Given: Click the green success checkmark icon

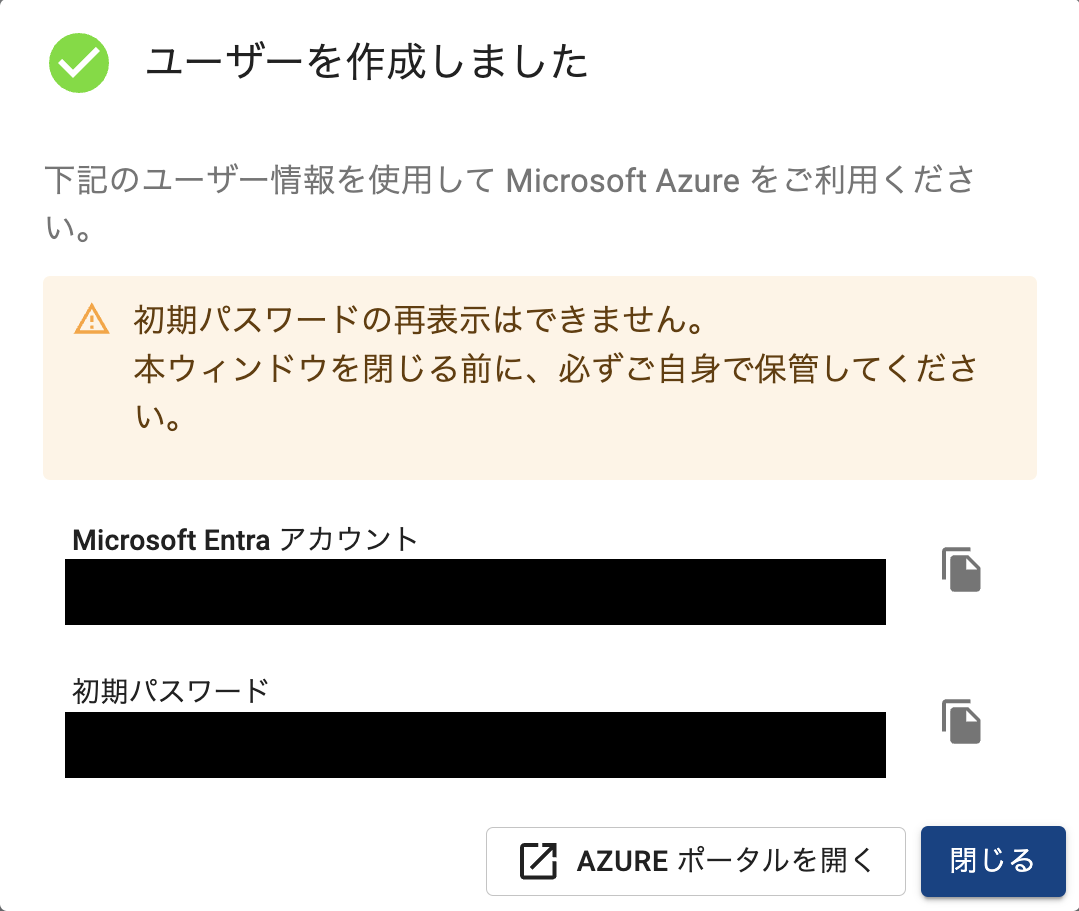Looking at the screenshot, I should point(79,63).
